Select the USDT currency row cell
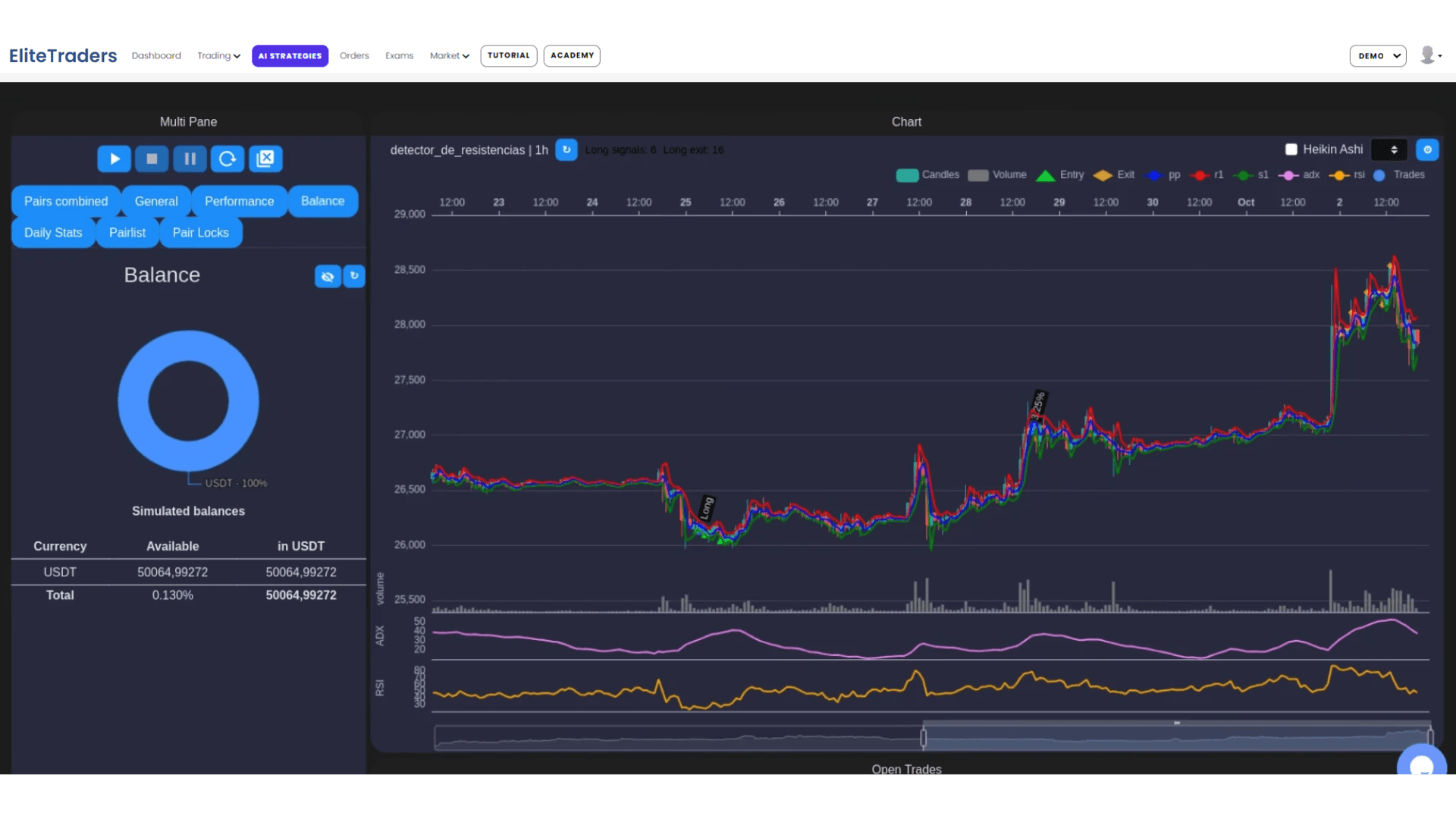This screenshot has width=1456, height=819. [x=60, y=572]
